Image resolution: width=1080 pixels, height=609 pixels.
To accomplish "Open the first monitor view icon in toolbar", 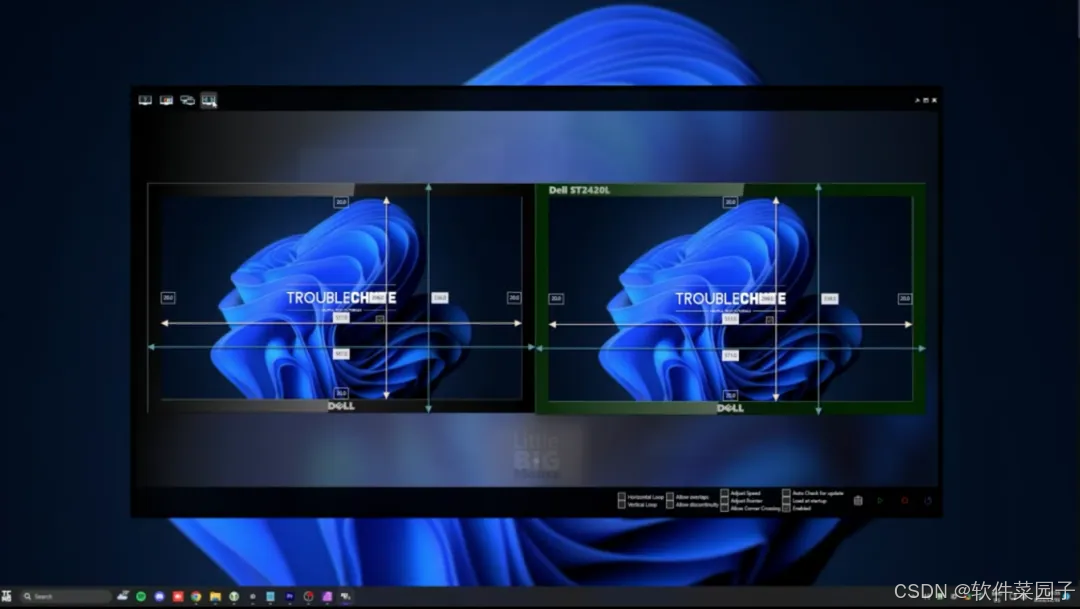I will 145,101.
